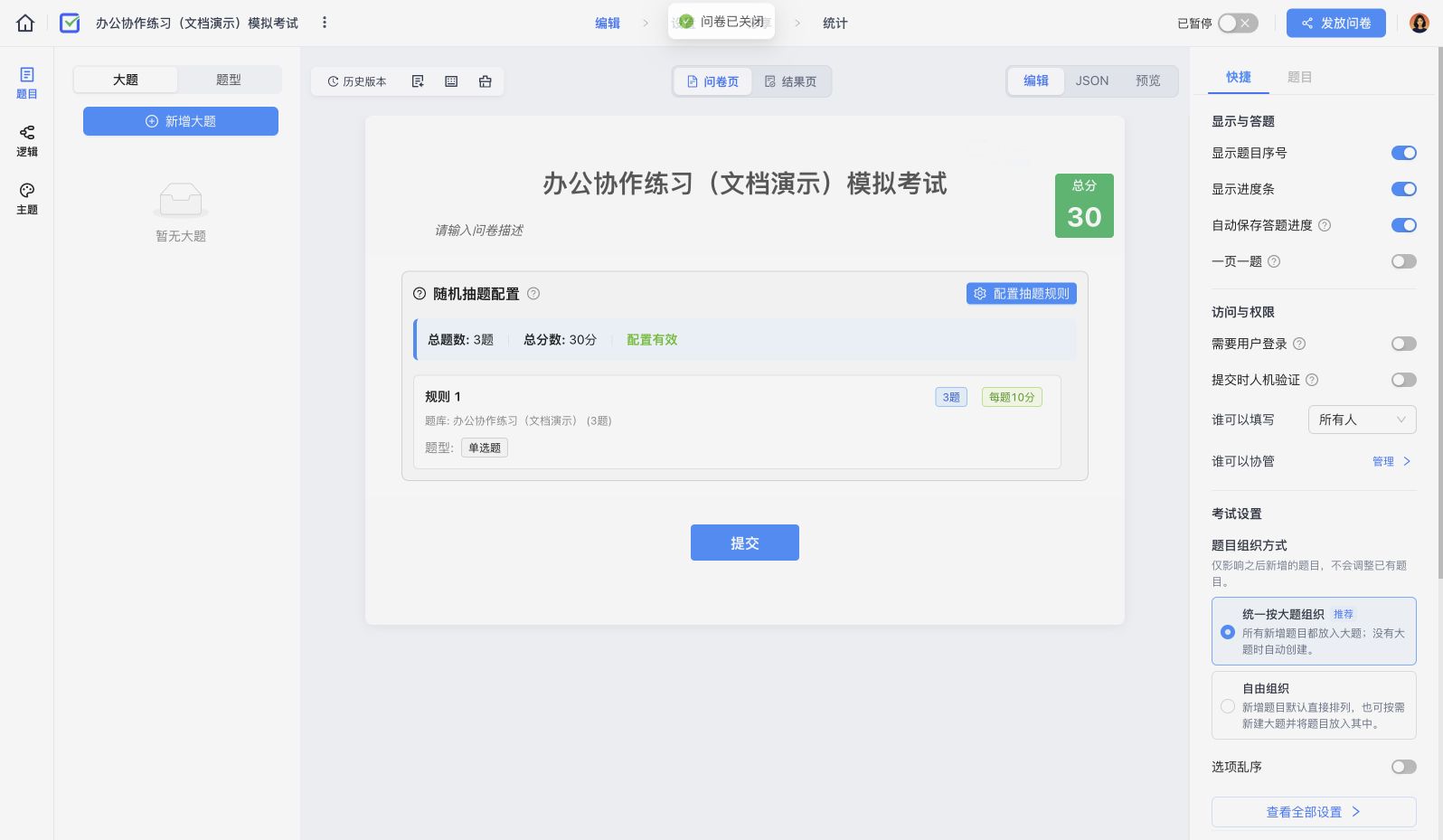Disable 显示题目序号 switch

(x=1404, y=153)
